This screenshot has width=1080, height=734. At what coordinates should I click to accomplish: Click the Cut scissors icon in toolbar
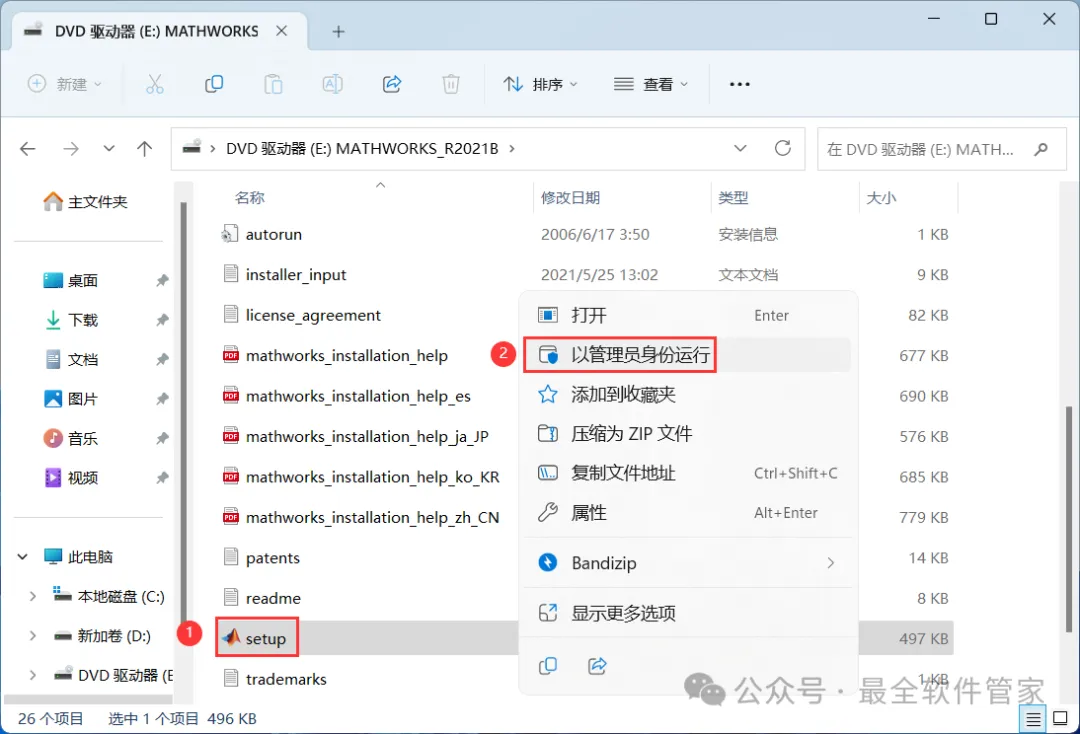(x=154, y=84)
